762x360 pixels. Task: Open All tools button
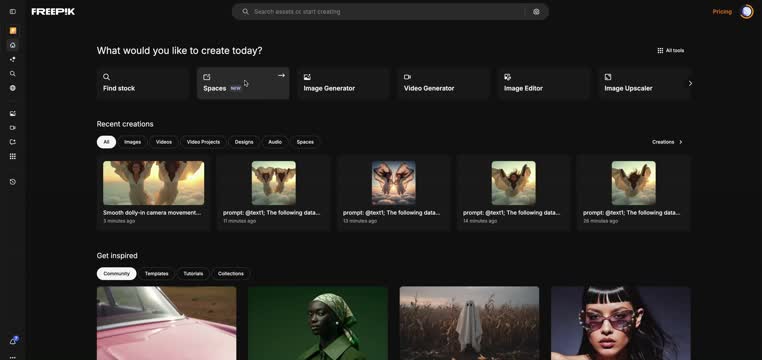point(671,51)
